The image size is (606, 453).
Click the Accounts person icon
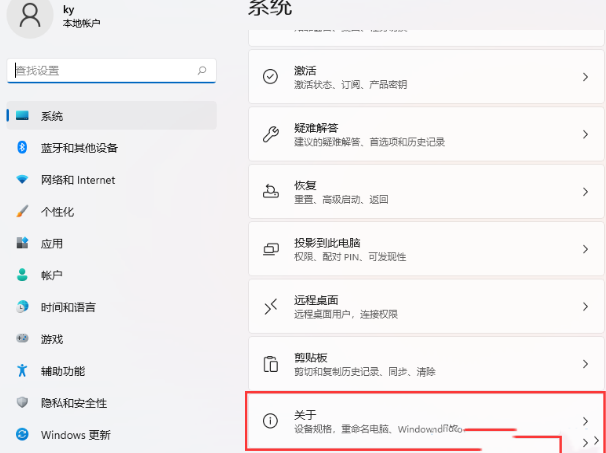point(21,275)
